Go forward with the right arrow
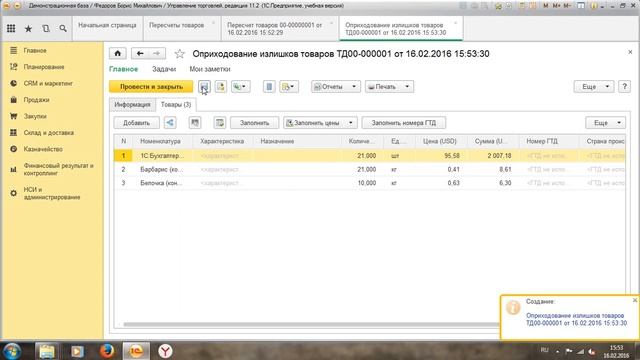Image resolution: width=640 pixels, height=360 pixels. [x=157, y=53]
